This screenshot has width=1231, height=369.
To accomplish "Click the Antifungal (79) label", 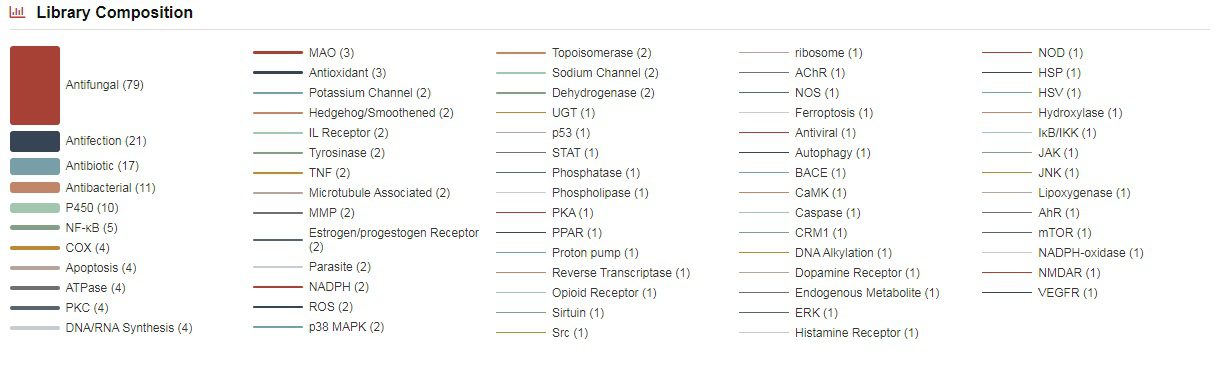I will 105,85.
